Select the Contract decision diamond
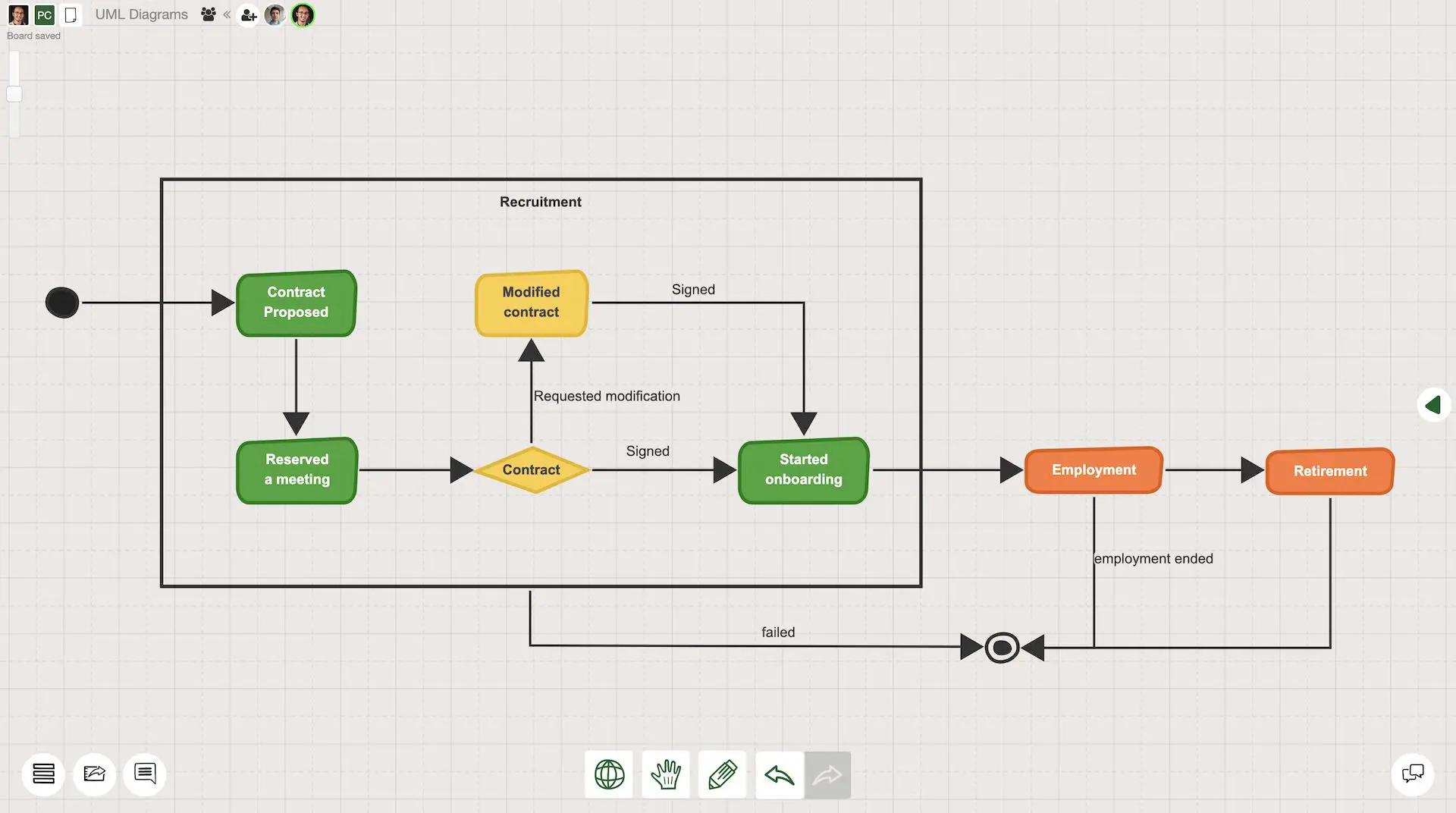 532,470
